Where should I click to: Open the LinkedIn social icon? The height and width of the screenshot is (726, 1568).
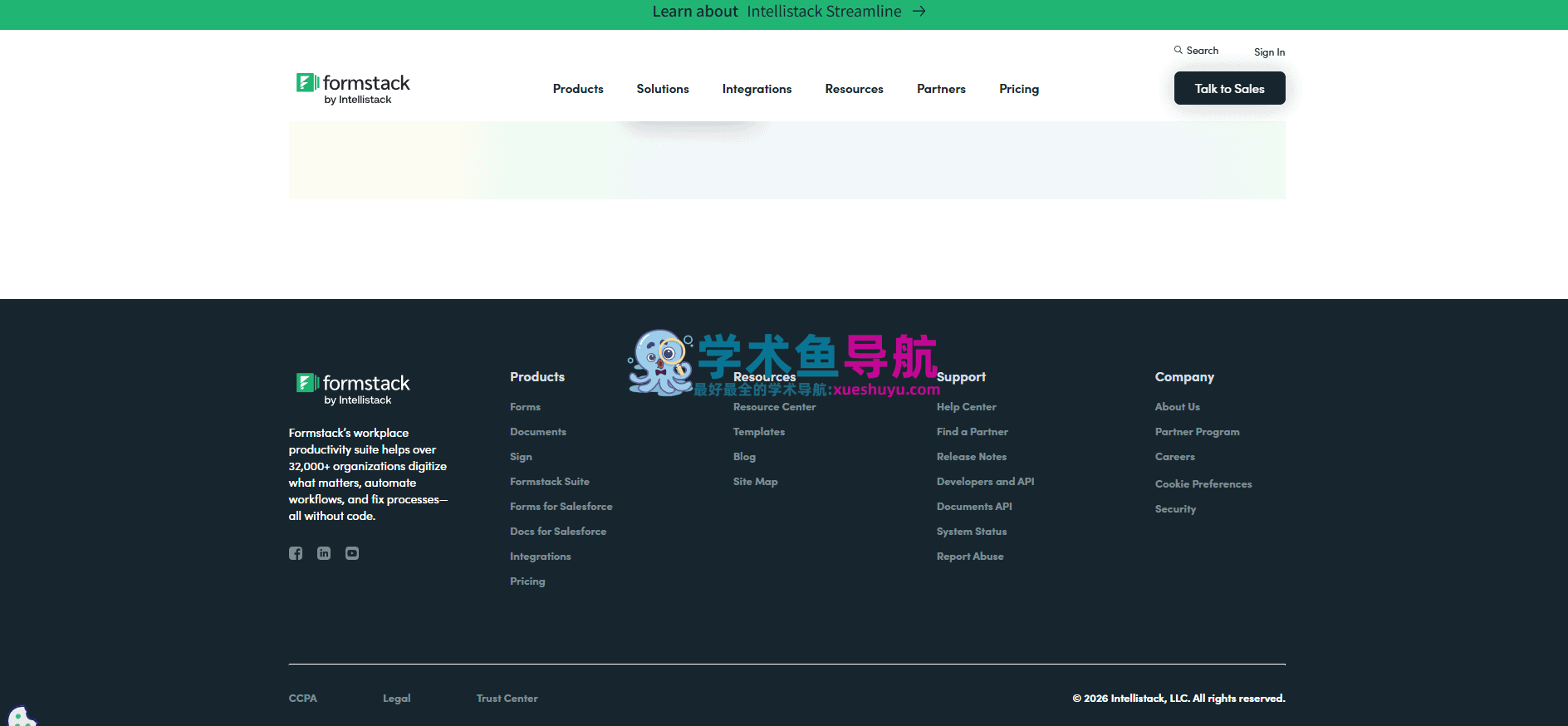(x=324, y=553)
